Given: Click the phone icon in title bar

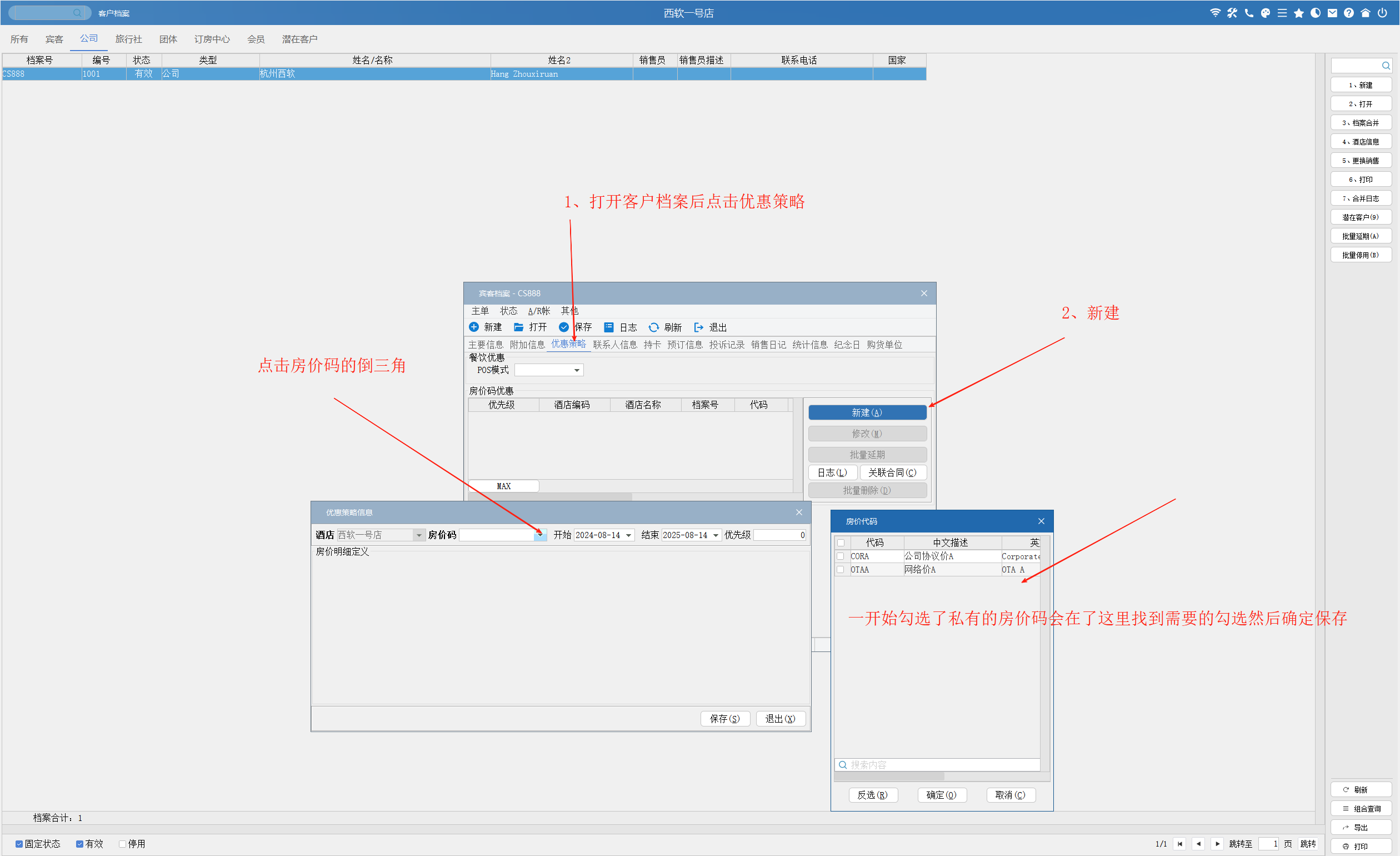Looking at the screenshot, I should tap(1248, 12).
